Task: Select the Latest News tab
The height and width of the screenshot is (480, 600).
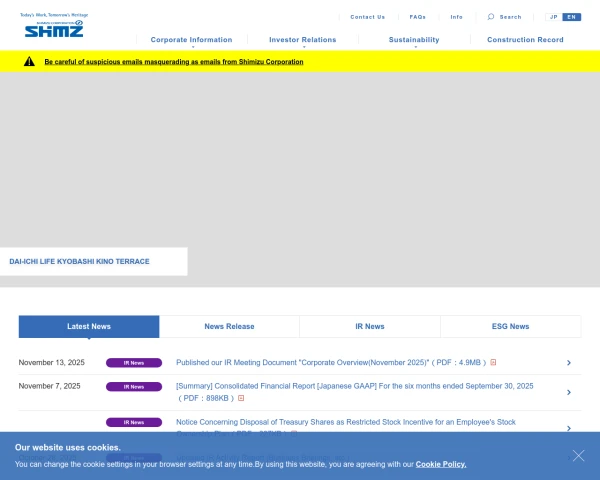Action: [x=89, y=327]
